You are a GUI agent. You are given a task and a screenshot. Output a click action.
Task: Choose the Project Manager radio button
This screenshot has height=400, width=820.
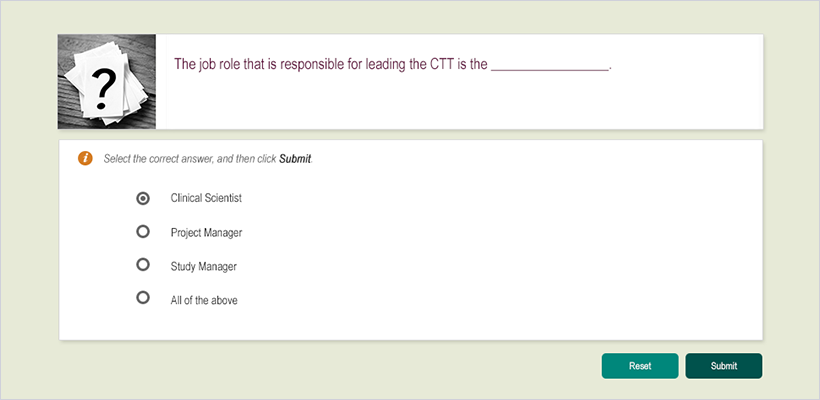(x=143, y=232)
